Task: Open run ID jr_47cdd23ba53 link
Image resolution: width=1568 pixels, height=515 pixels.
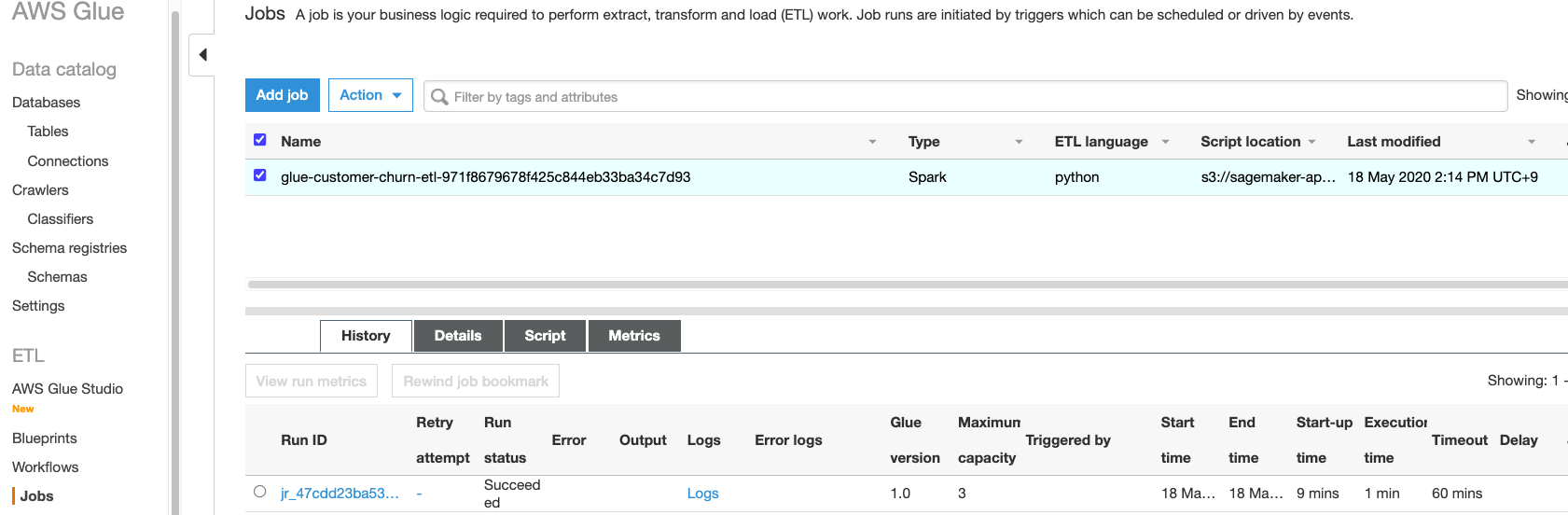Action: click(x=340, y=494)
